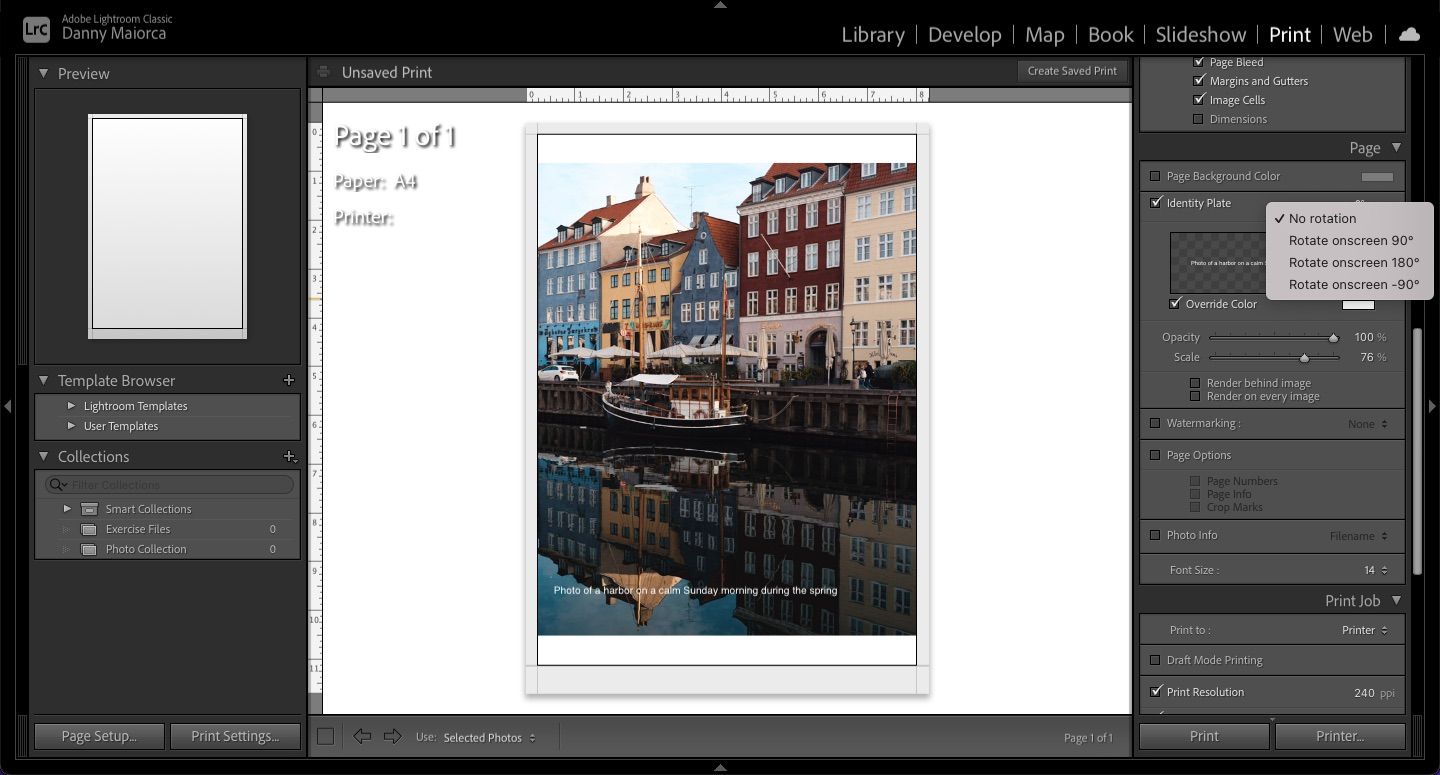Enable the Page Background Color checkbox

pyautogui.click(x=1155, y=176)
